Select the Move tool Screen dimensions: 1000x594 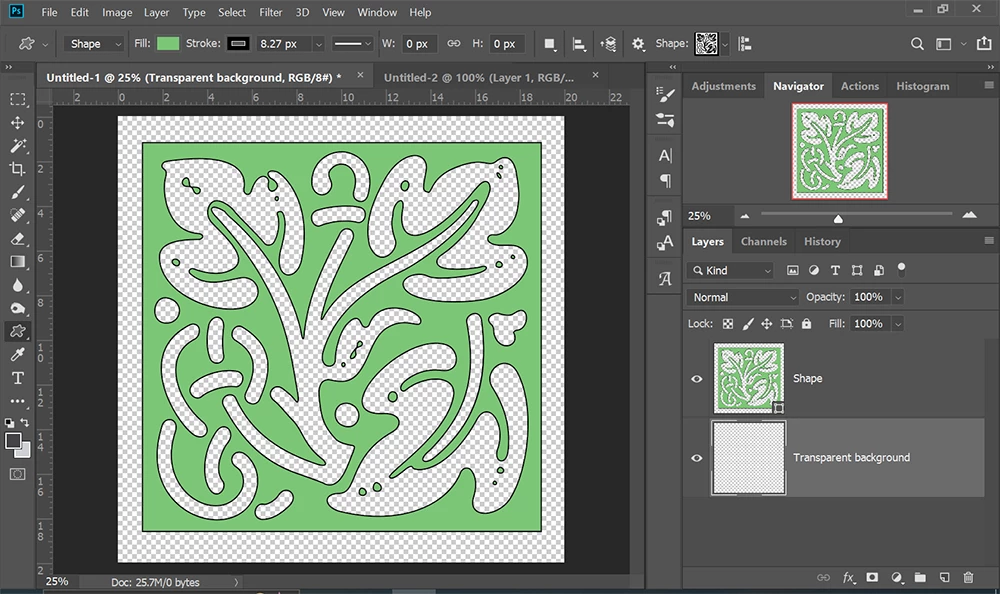pyautogui.click(x=18, y=123)
